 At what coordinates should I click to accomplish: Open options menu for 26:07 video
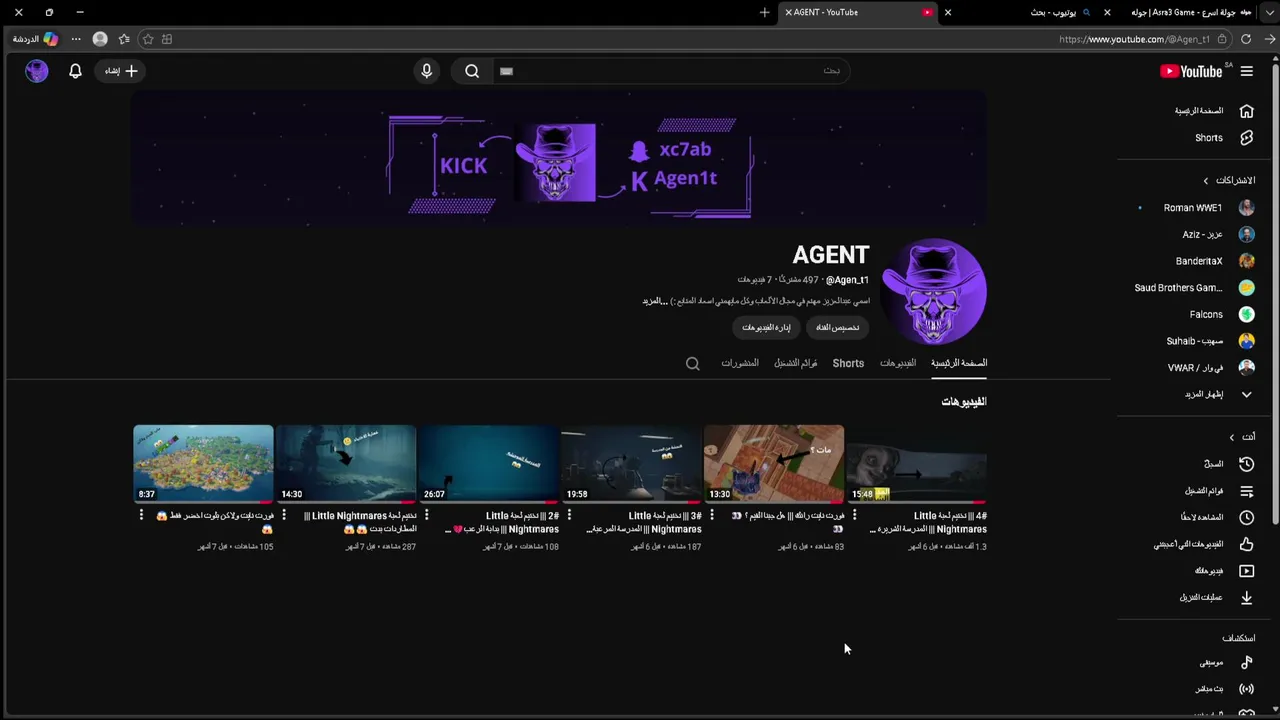(x=427, y=515)
